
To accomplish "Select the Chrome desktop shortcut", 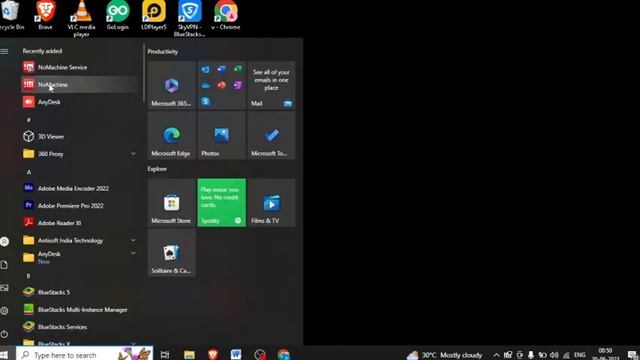I will (226, 16).
